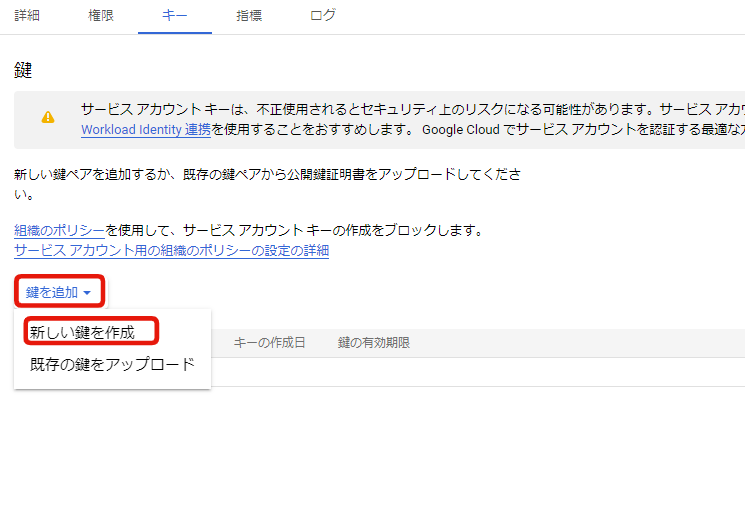745x515 pixels.
Task: Select the キー tab
Action: click(175, 16)
